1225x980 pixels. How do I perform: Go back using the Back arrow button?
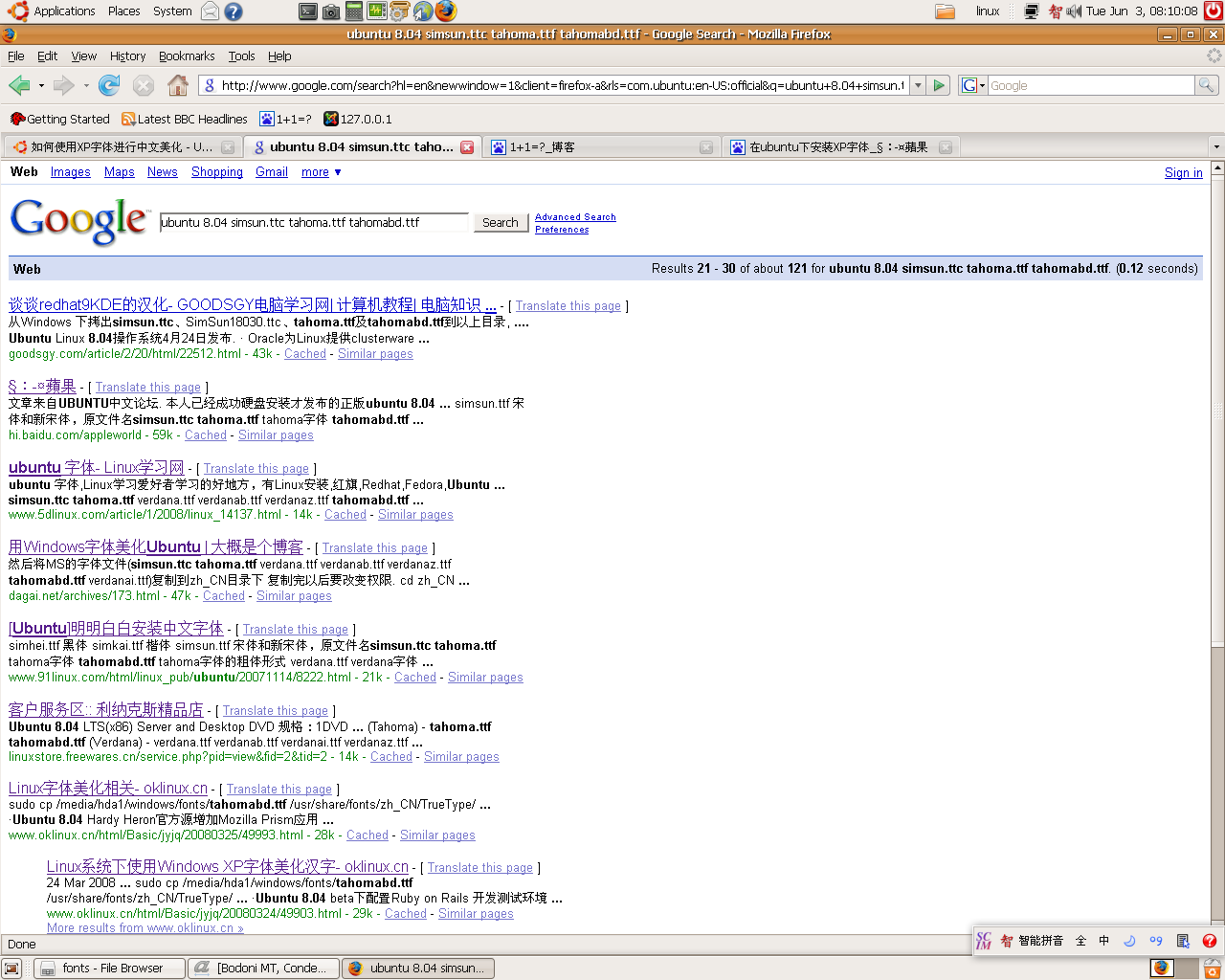point(19,85)
